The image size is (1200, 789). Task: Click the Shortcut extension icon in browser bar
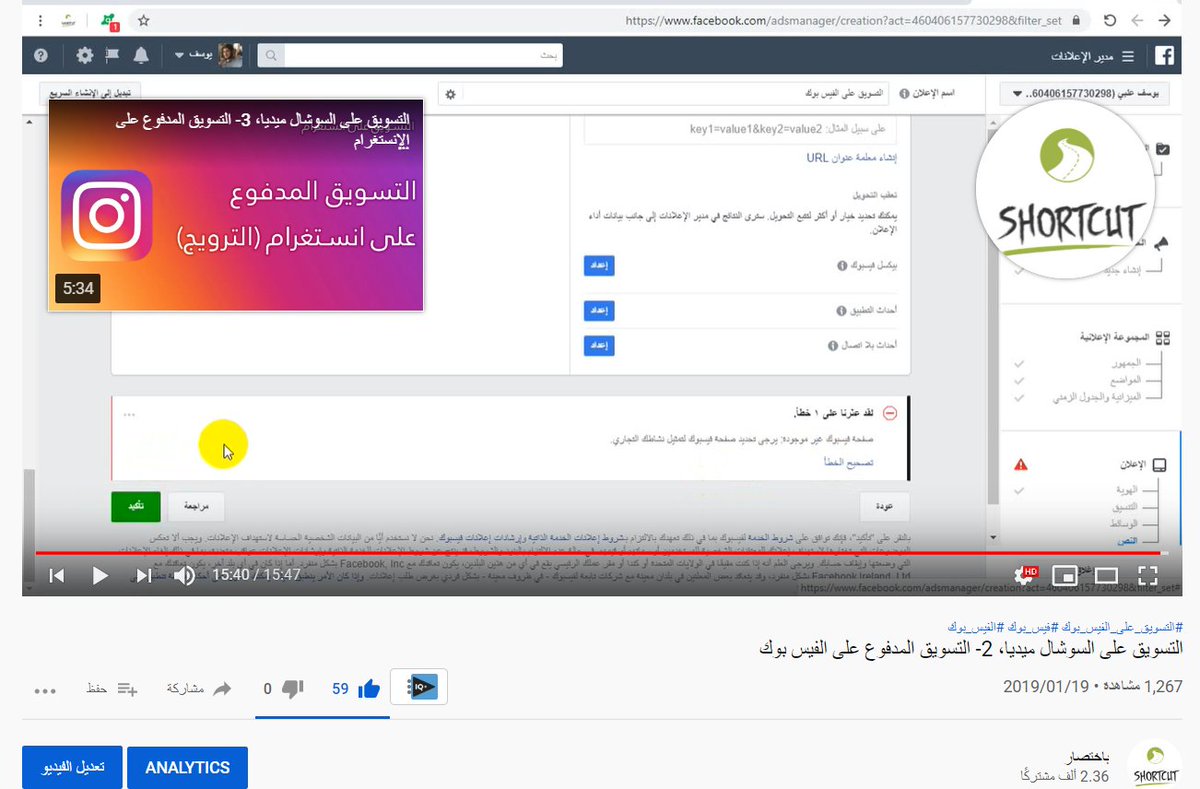coord(70,20)
